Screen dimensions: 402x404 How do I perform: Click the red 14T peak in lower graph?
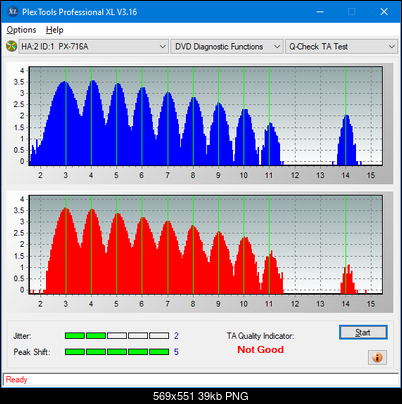point(347,279)
